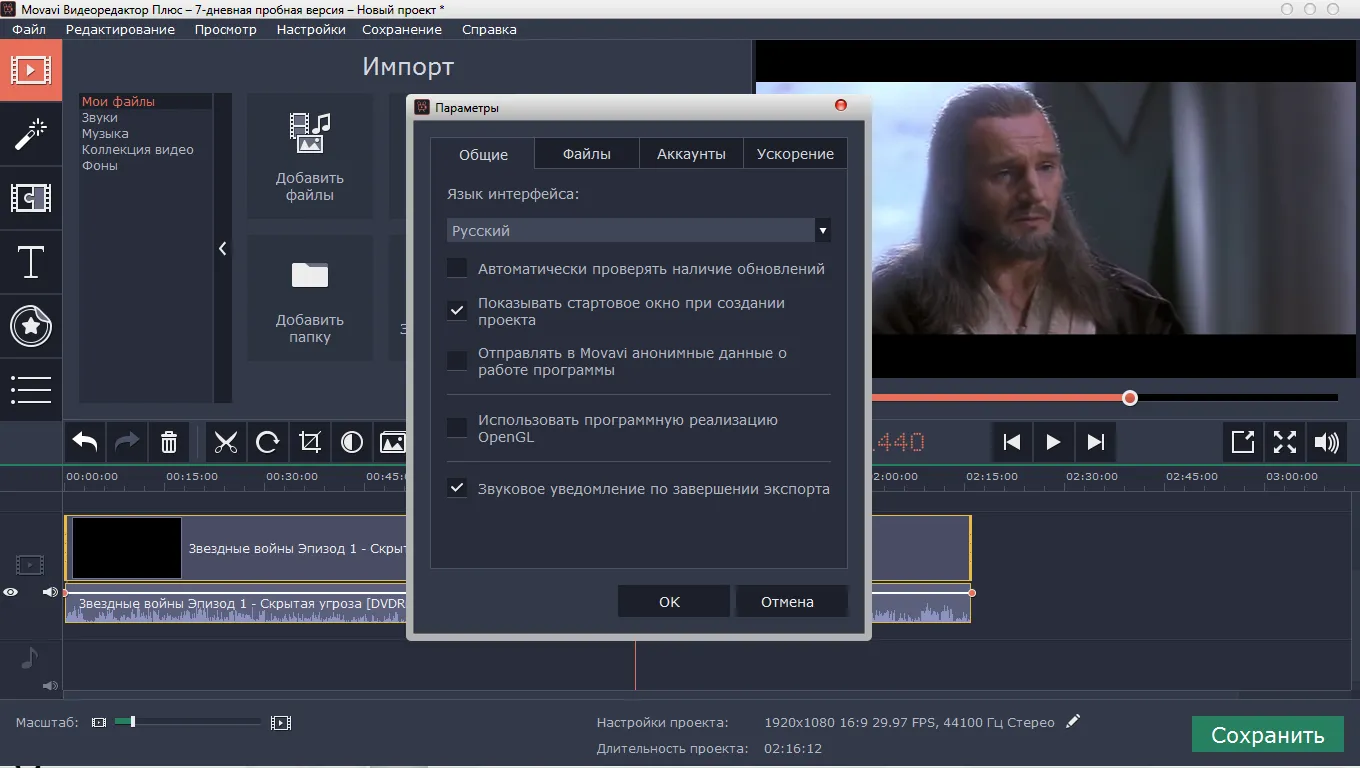Click the green Сохранить button

(1268, 735)
